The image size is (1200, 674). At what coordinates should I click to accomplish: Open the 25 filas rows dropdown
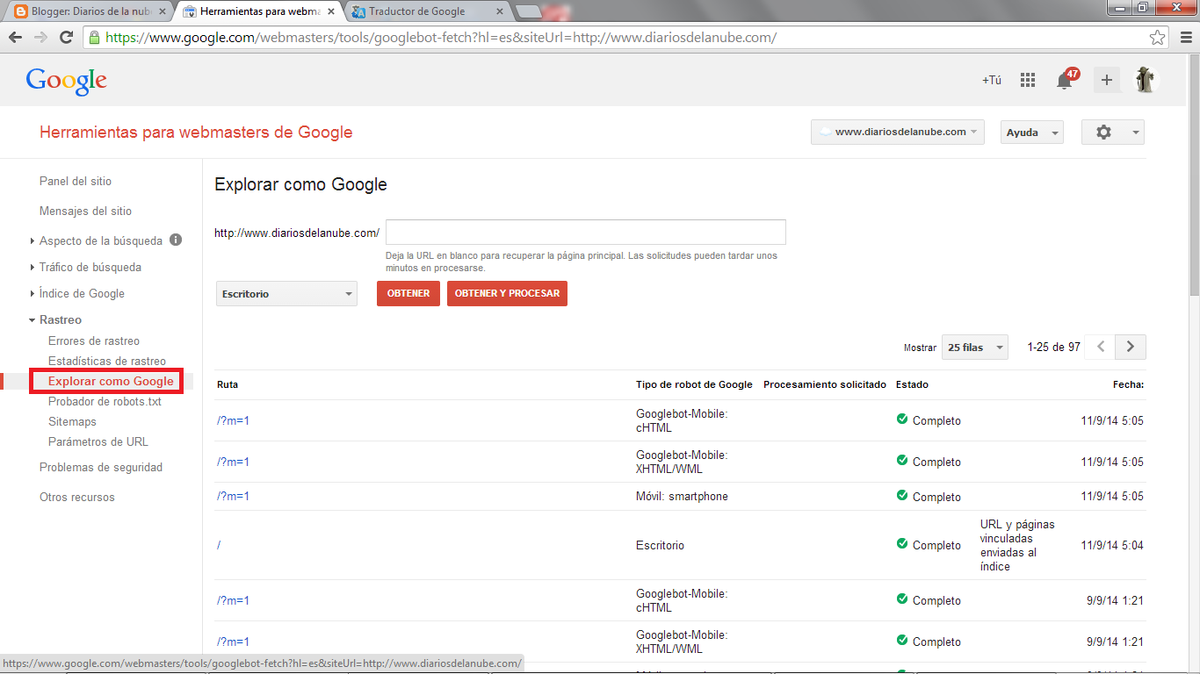coord(974,347)
